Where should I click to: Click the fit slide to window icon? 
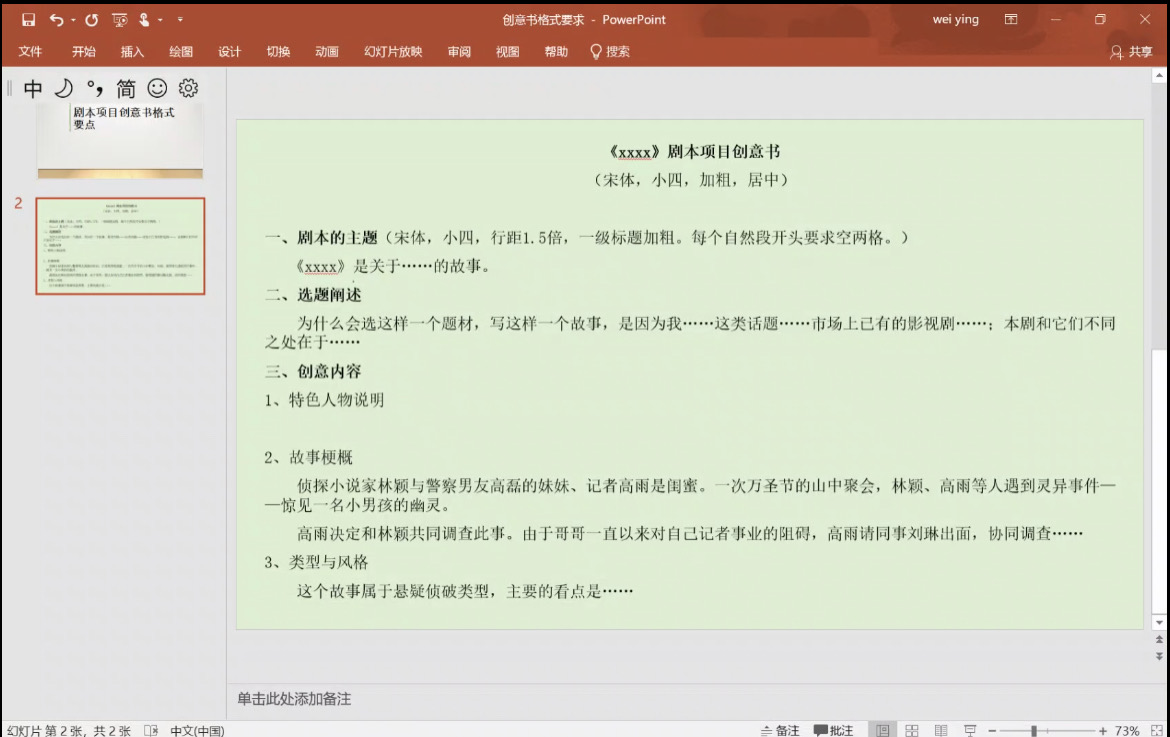pyautogui.click(x=1156, y=731)
